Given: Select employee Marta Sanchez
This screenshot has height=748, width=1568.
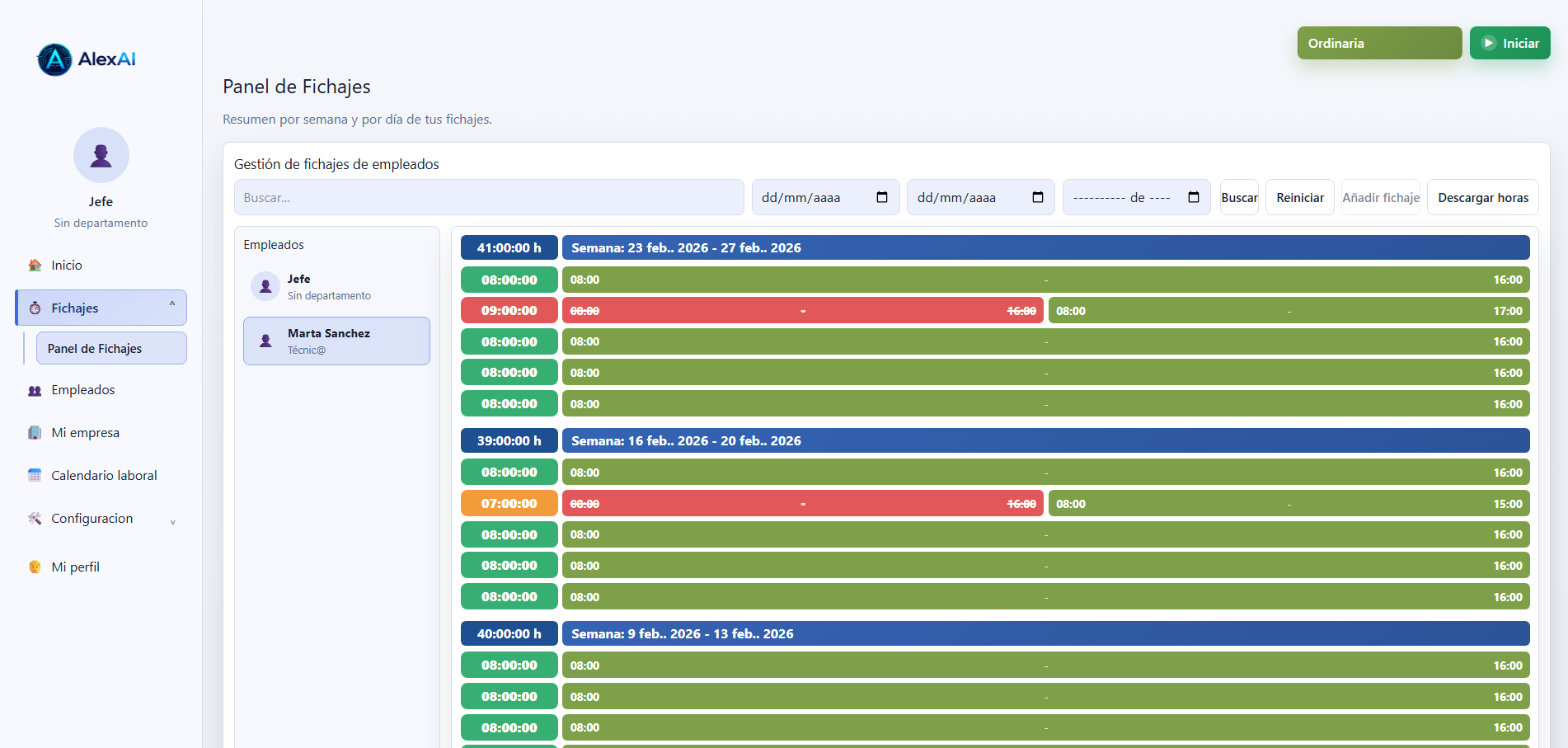Looking at the screenshot, I should point(336,341).
